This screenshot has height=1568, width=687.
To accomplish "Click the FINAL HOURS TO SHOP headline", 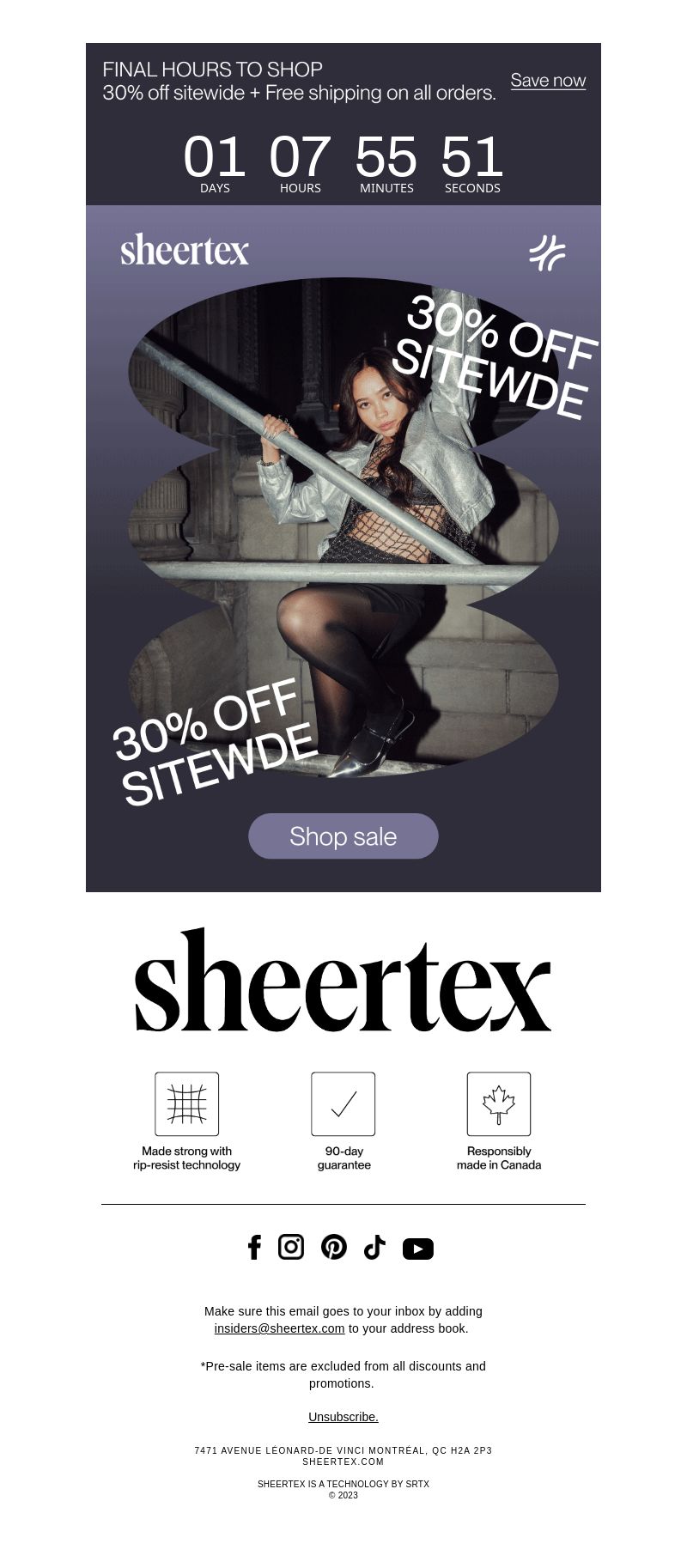I will click(x=213, y=70).
